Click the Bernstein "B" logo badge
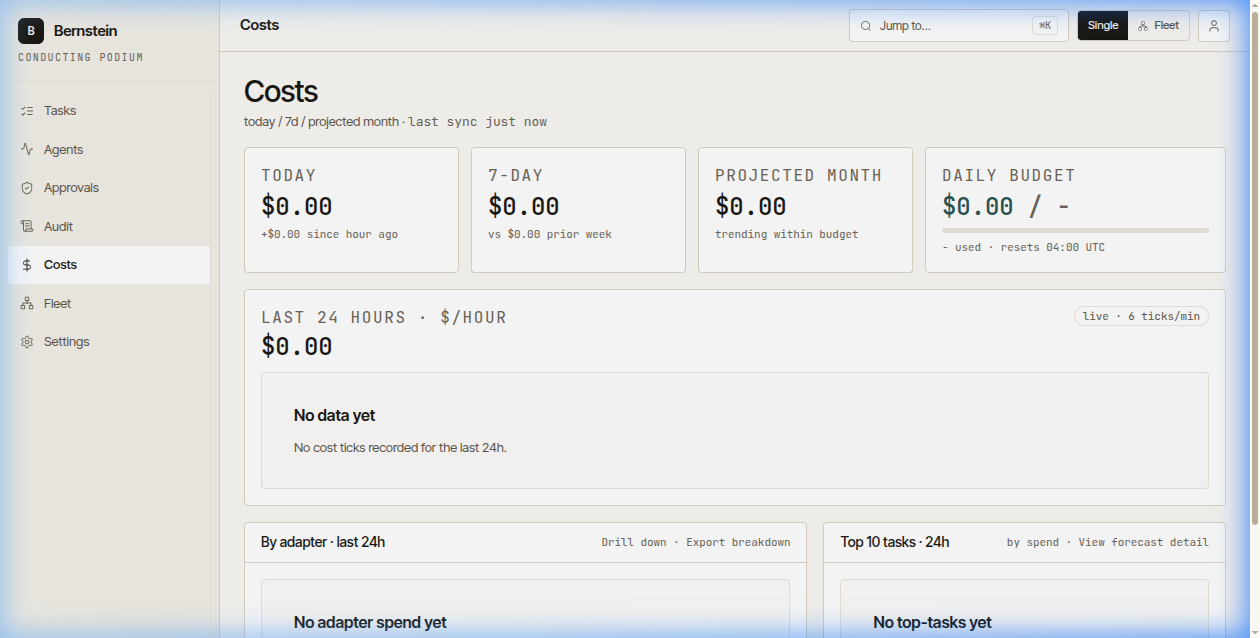Screen dimensions: 1260x638 (31, 31)
